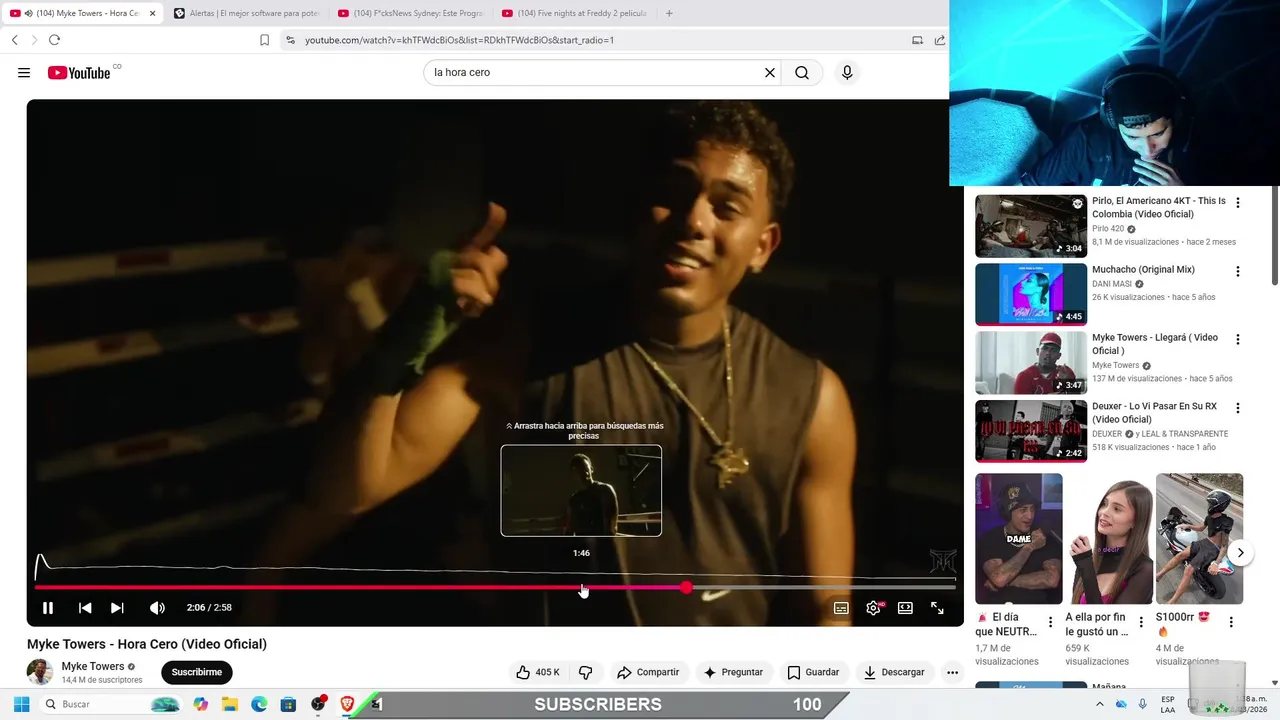Switch to the Myke Towers - Hora Cero tab
This screenshot has height=720, width=1280.
82,13
